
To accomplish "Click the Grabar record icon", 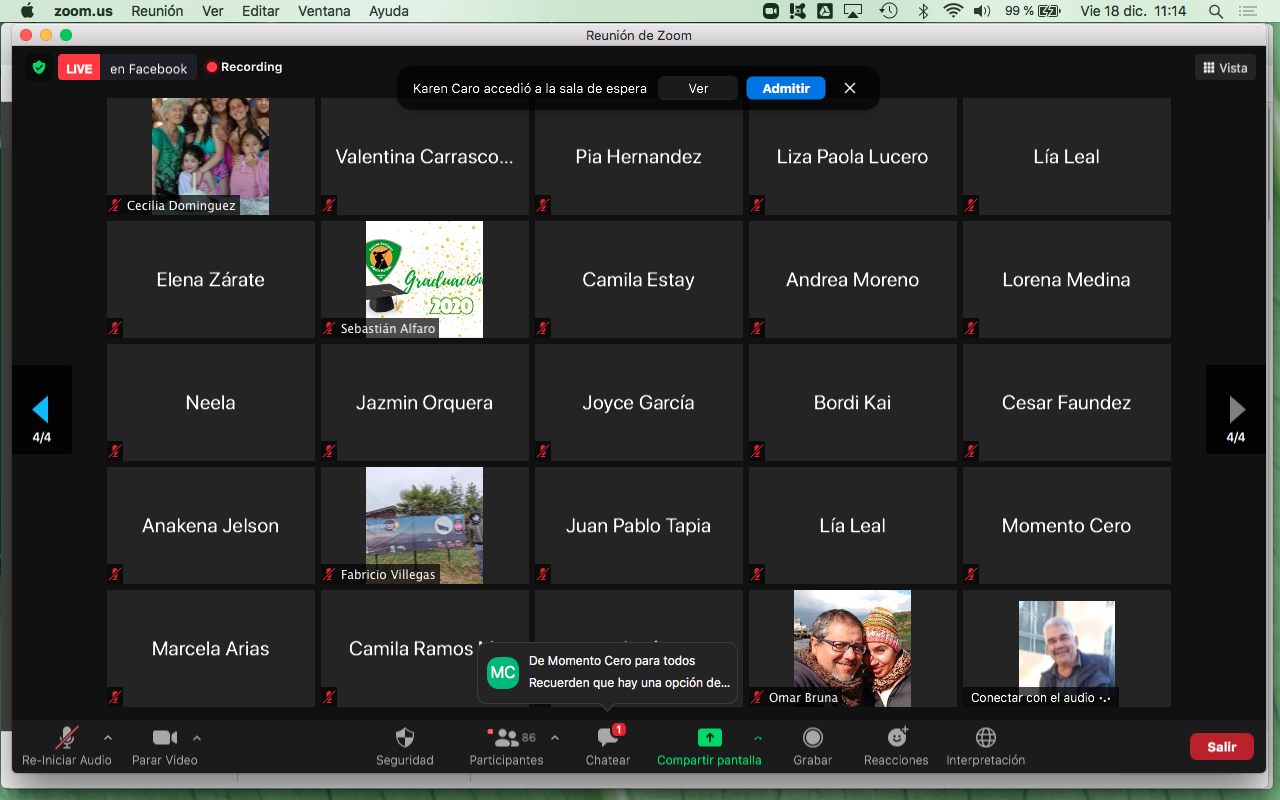I will tap(813, 739).
